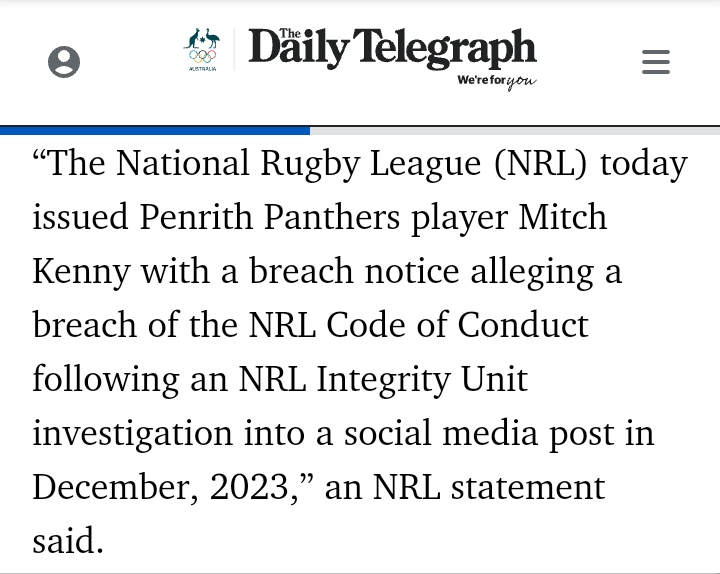
Task: Click the surname "Kenny" in the paragraph
Action: (x=81, y=272)
